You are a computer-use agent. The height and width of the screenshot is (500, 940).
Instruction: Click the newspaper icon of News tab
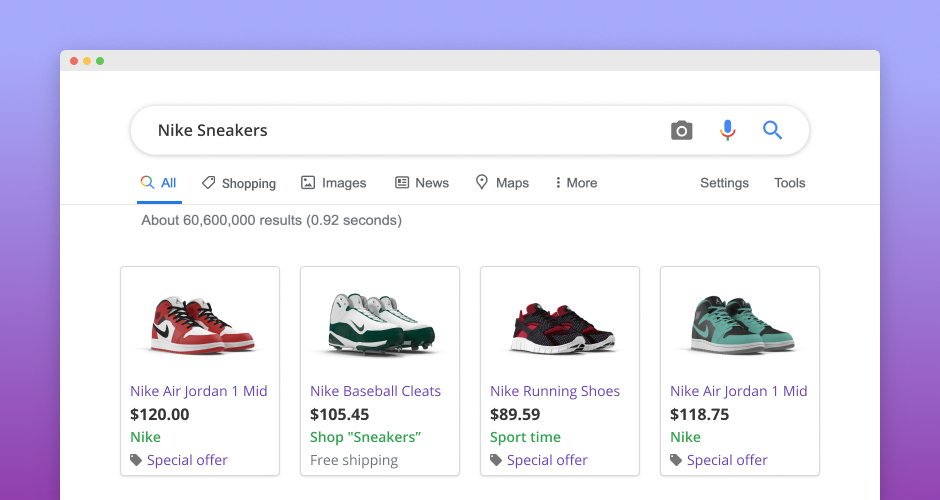[x=402, y=182]
